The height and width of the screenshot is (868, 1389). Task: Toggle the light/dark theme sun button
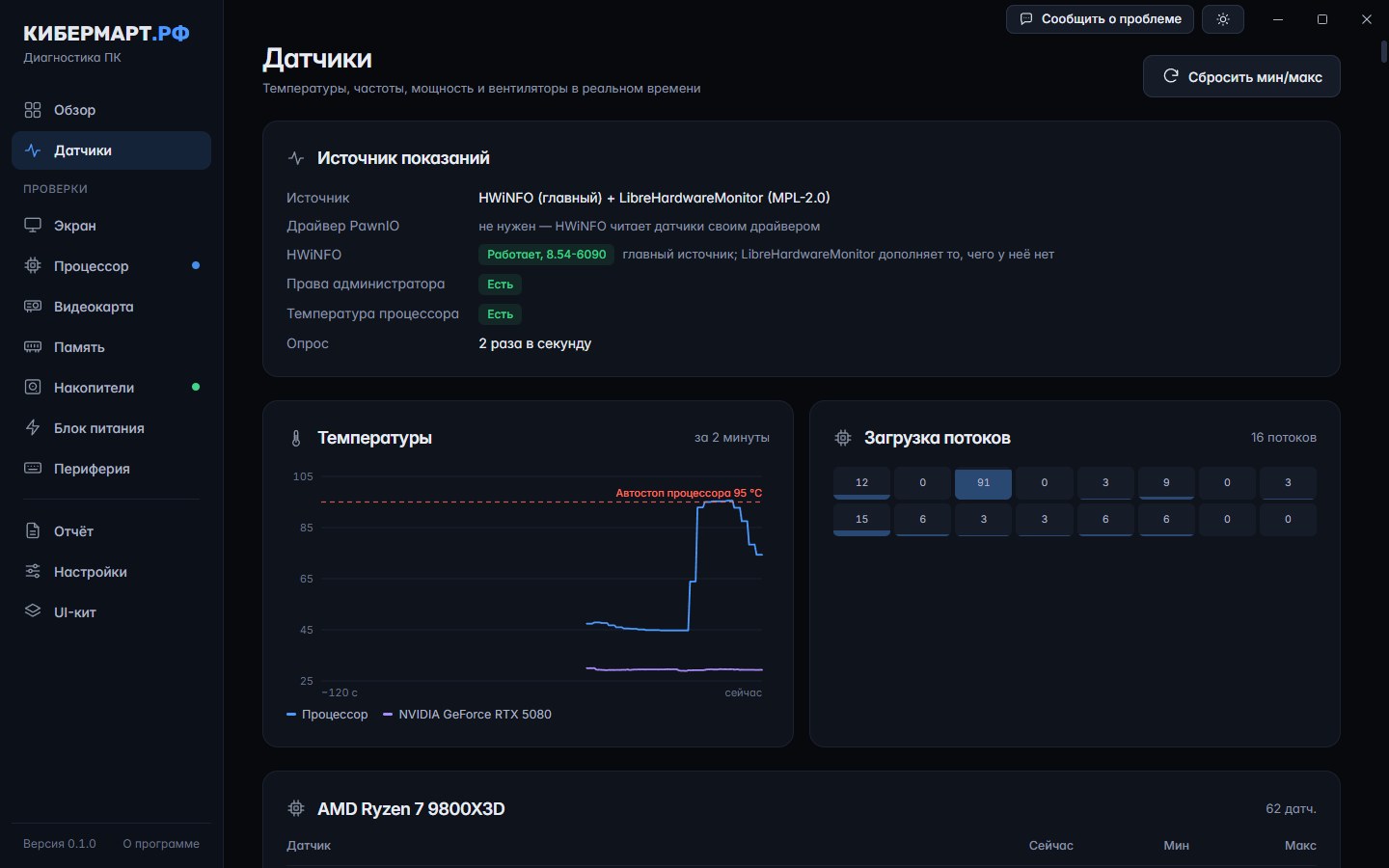coord(1223,19)
